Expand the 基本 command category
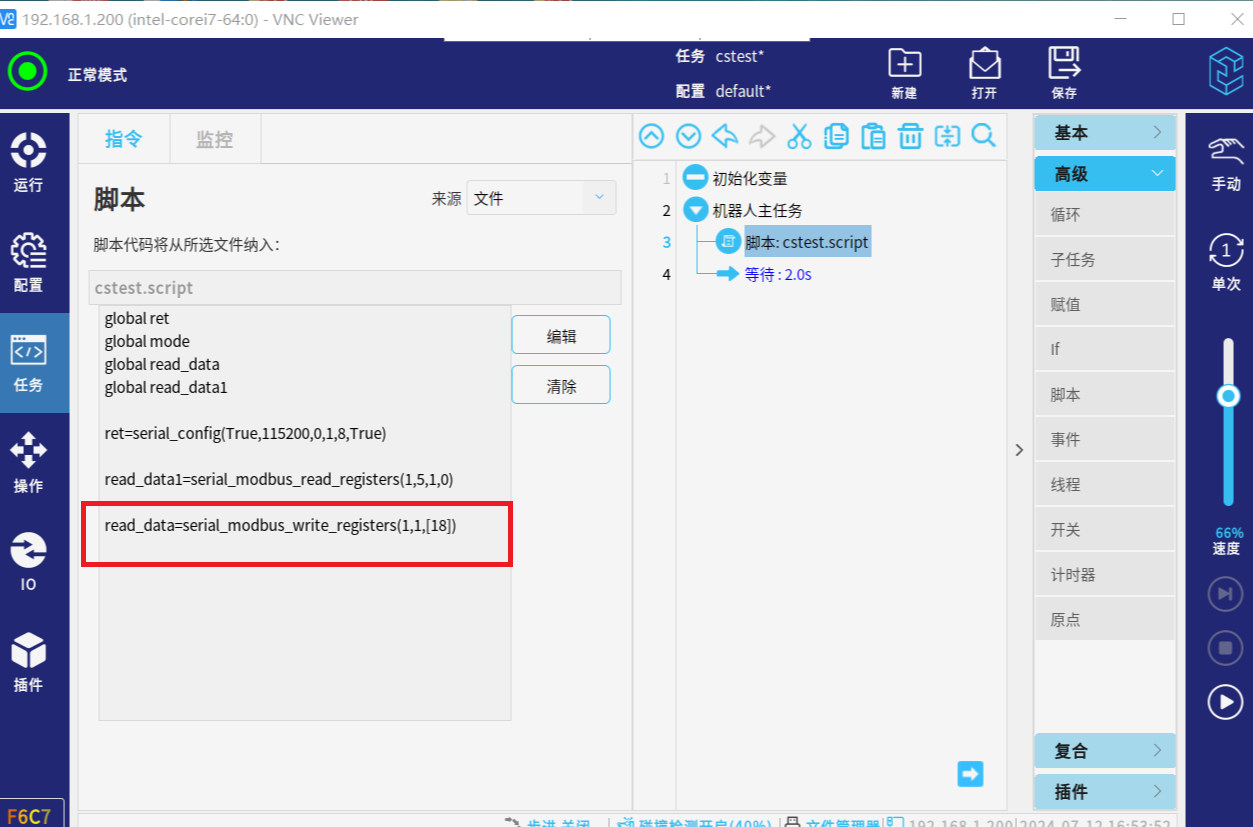This screenshot has width=1253, height=827. point(1104,133)
